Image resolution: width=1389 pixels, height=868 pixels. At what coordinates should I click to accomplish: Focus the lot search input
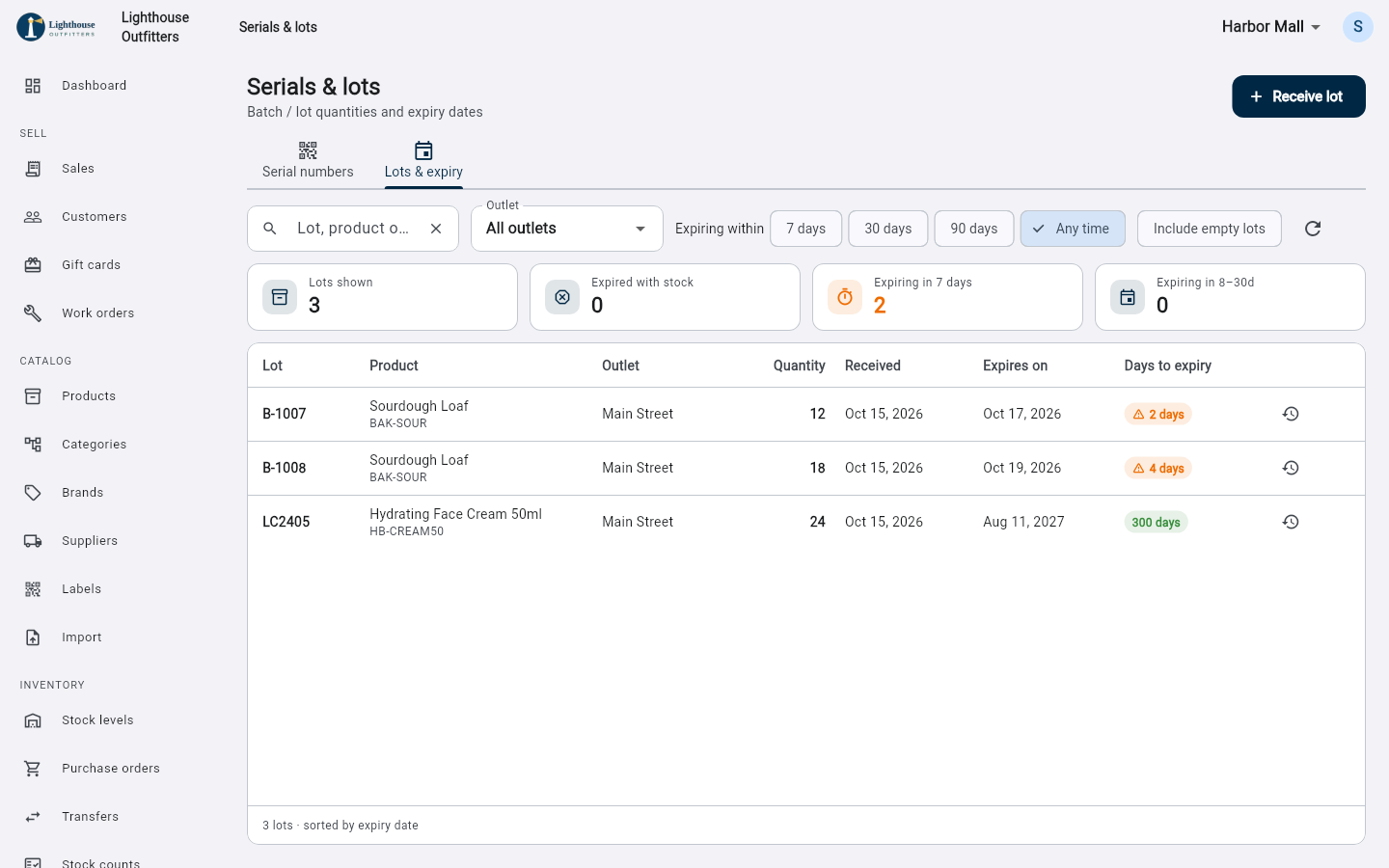(x=352, y=229)
